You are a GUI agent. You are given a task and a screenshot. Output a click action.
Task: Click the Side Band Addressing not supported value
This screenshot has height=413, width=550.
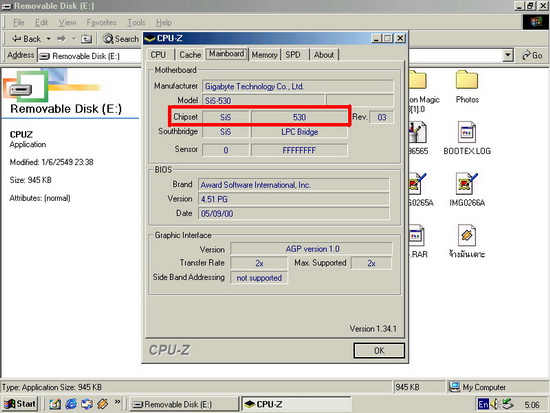pyautogui.click(x=259, y=278)
